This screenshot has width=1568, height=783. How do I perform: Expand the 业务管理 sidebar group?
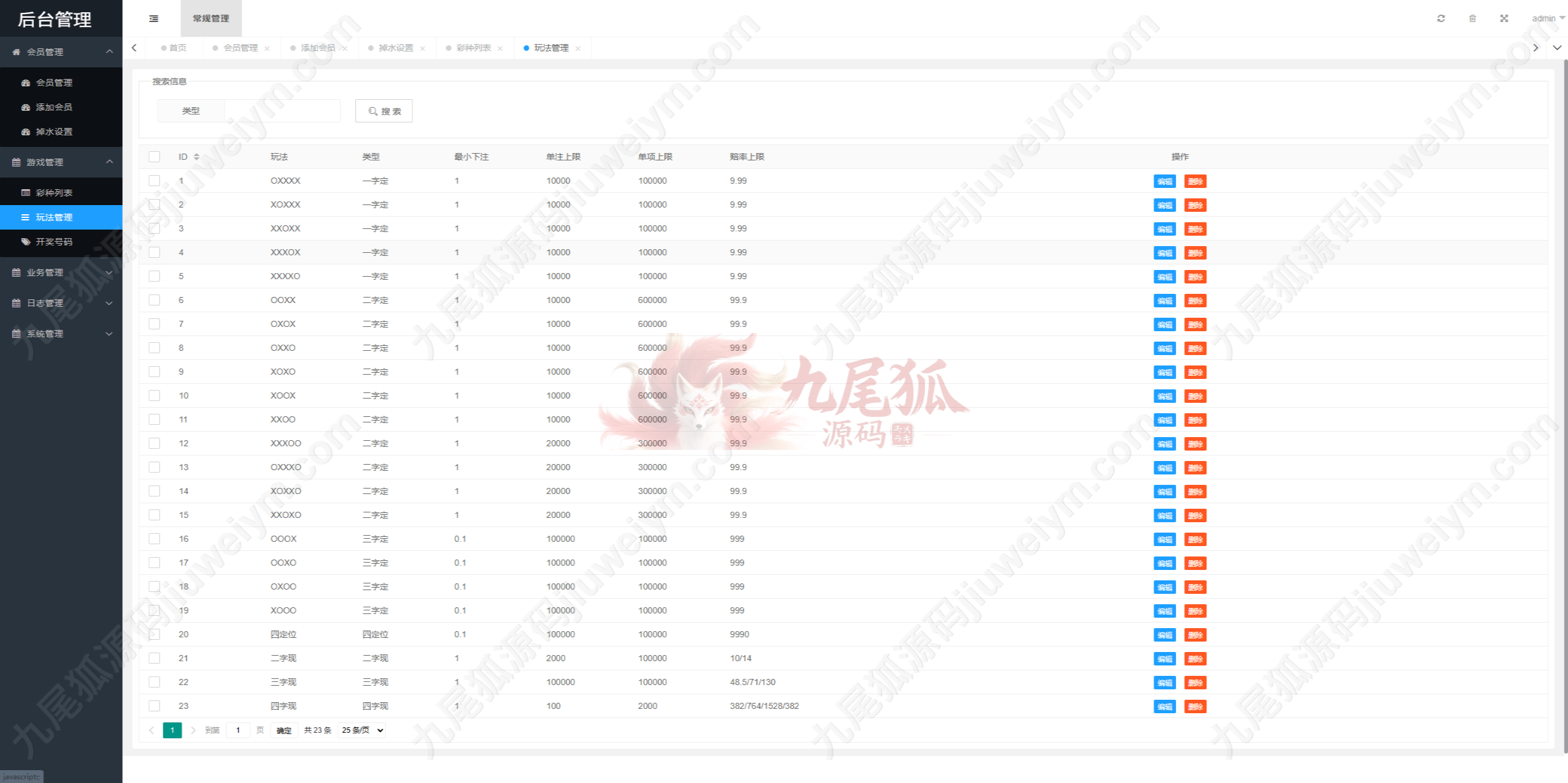click(x=61, y=272)
